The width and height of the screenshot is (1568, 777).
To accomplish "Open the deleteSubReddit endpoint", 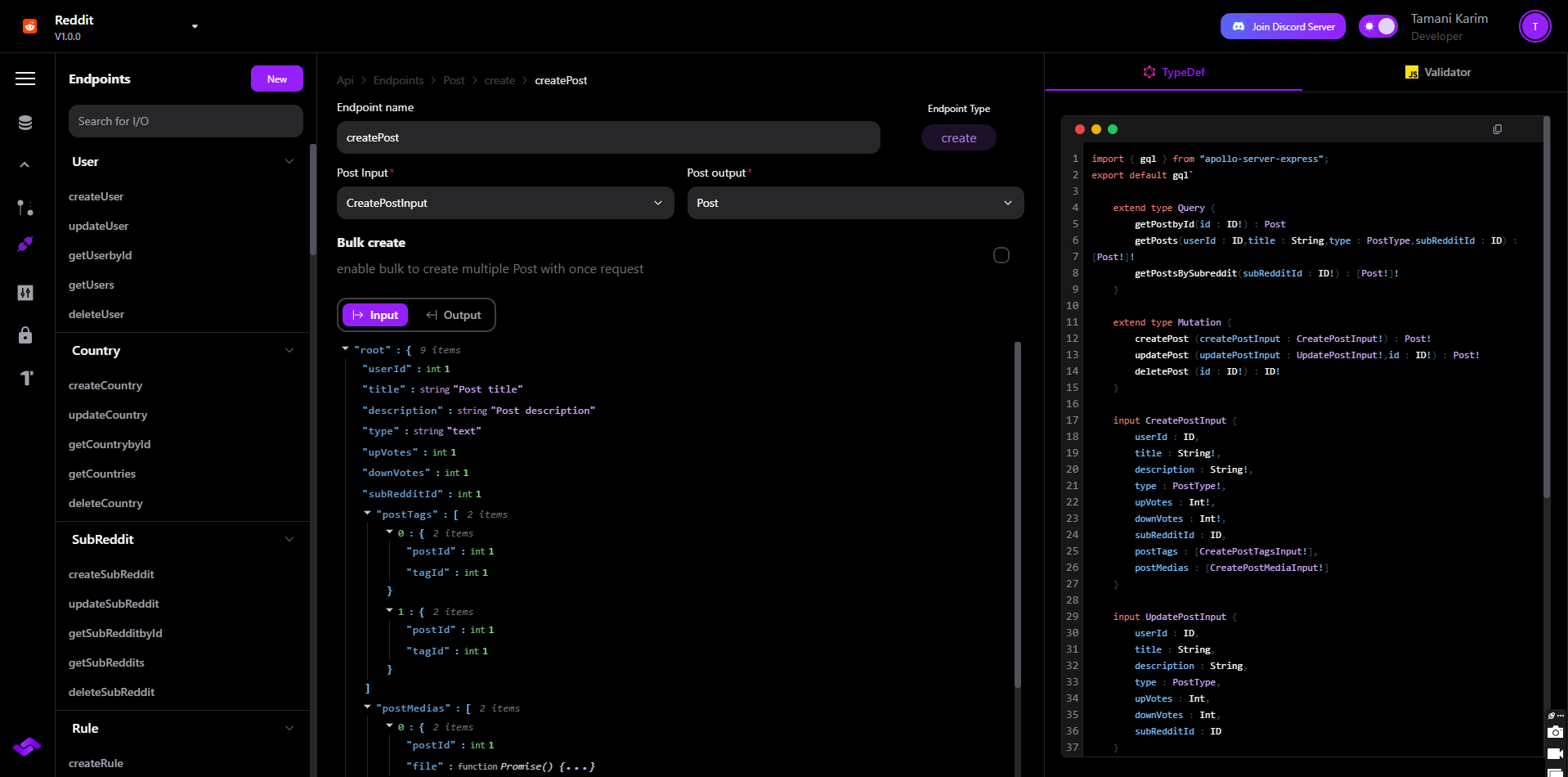I will [112, 692].
